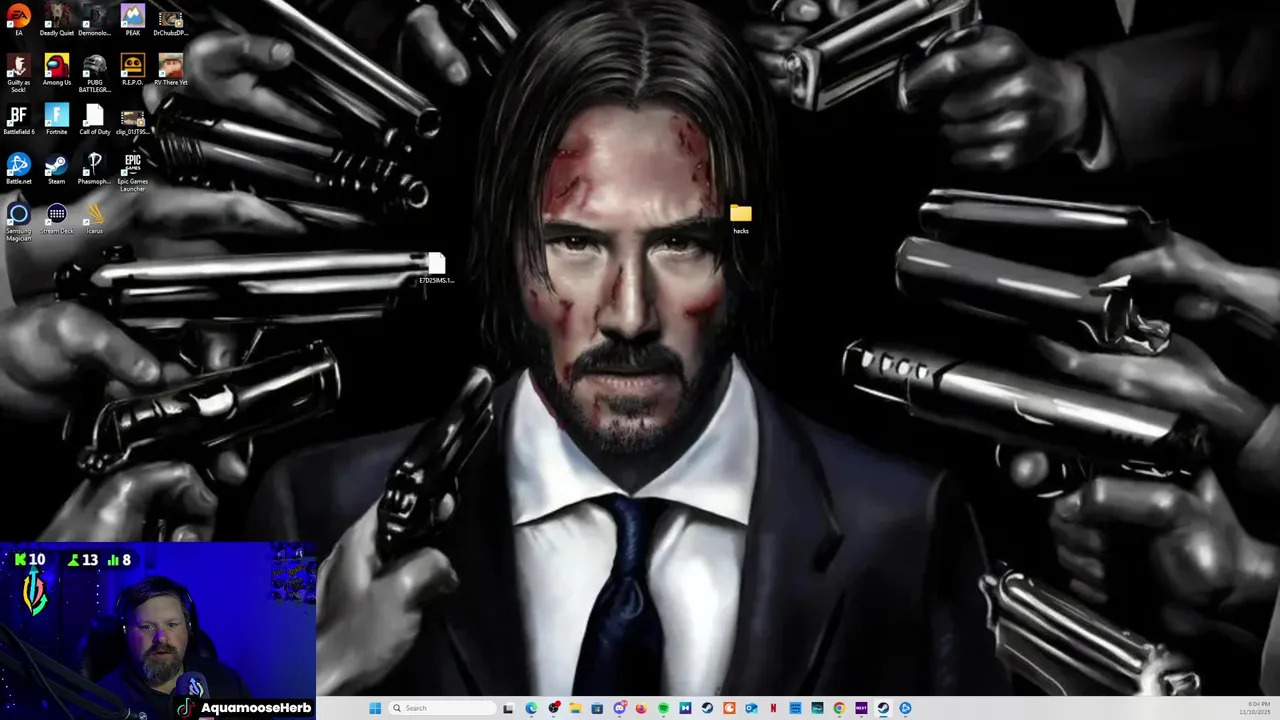Viewport: 1280px width, 720px height.
Task: Click the Phasmophobia desktop shortcut
Action: point(95,169)
